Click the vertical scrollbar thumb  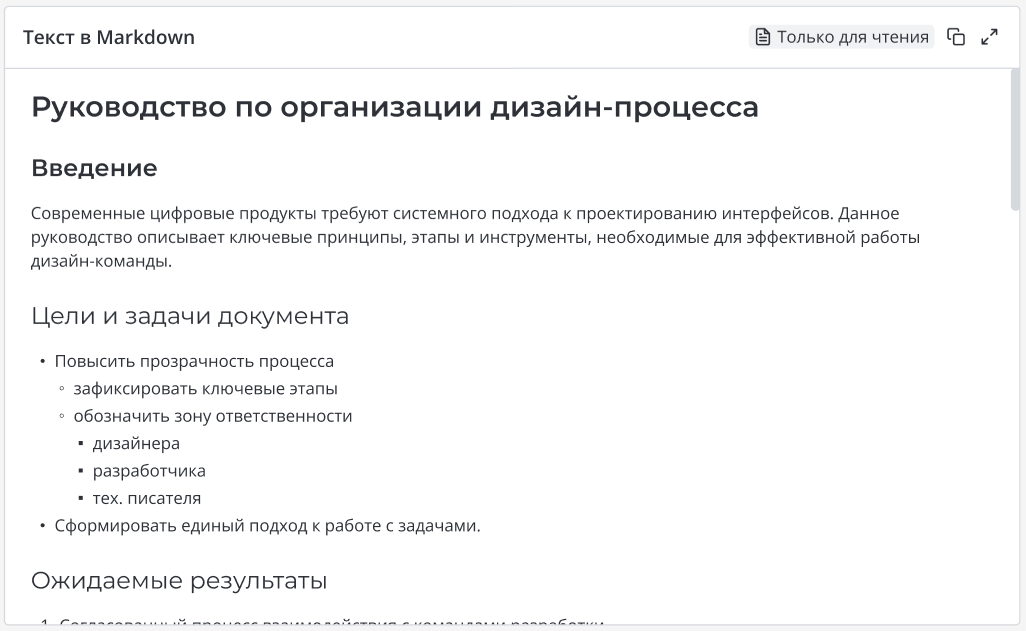[x=1016, y=140]
